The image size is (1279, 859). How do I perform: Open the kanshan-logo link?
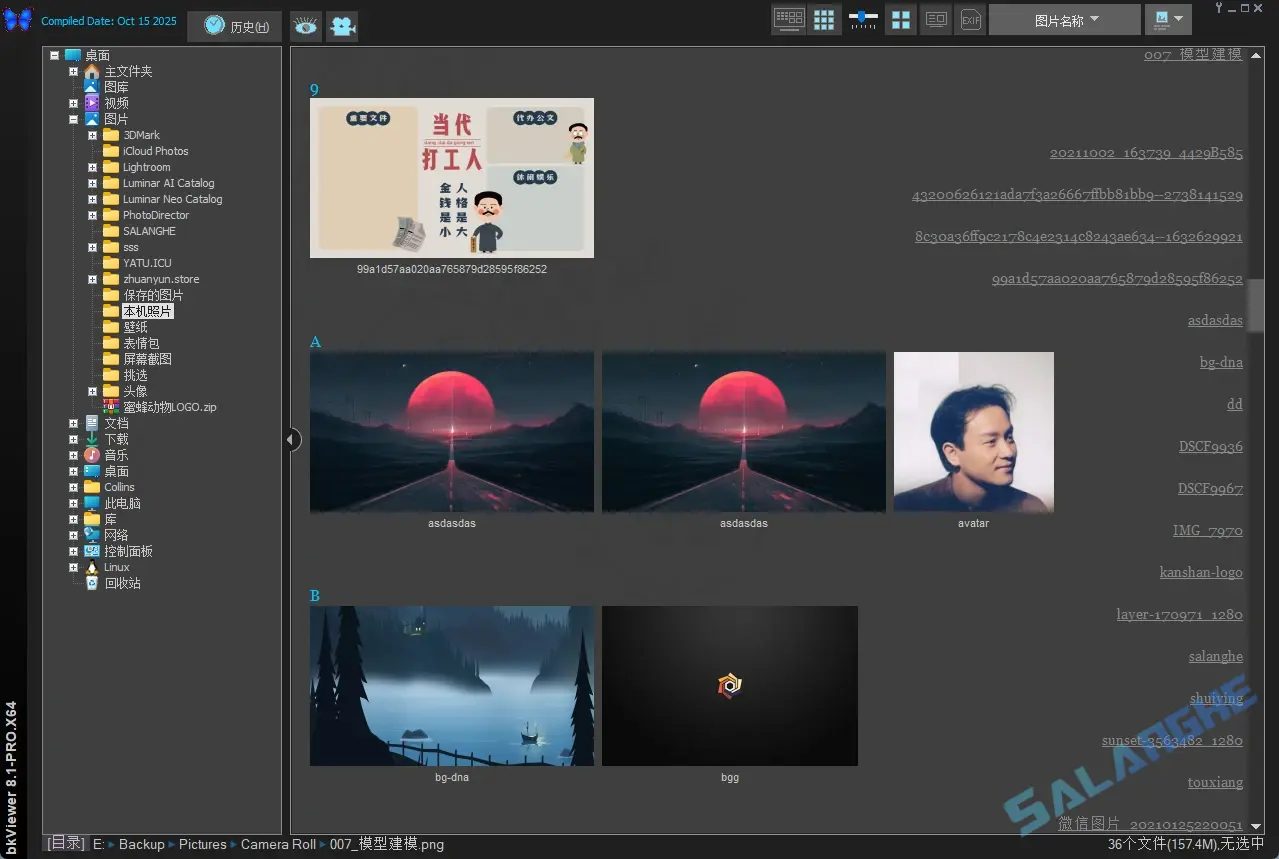click(x=1201, y=572)
